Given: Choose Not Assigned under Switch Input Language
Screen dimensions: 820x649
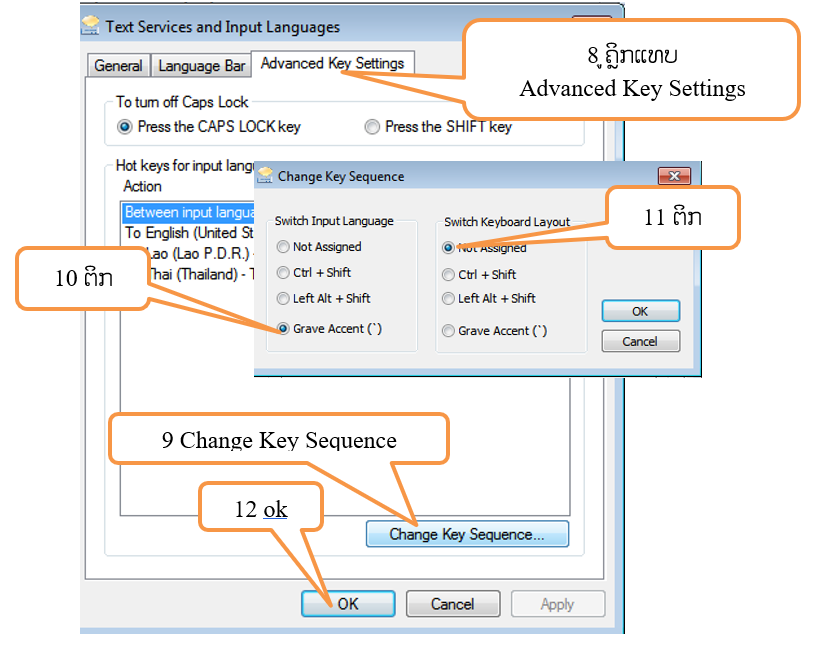Looking at the screenshot, I should (x=284, y=247).
